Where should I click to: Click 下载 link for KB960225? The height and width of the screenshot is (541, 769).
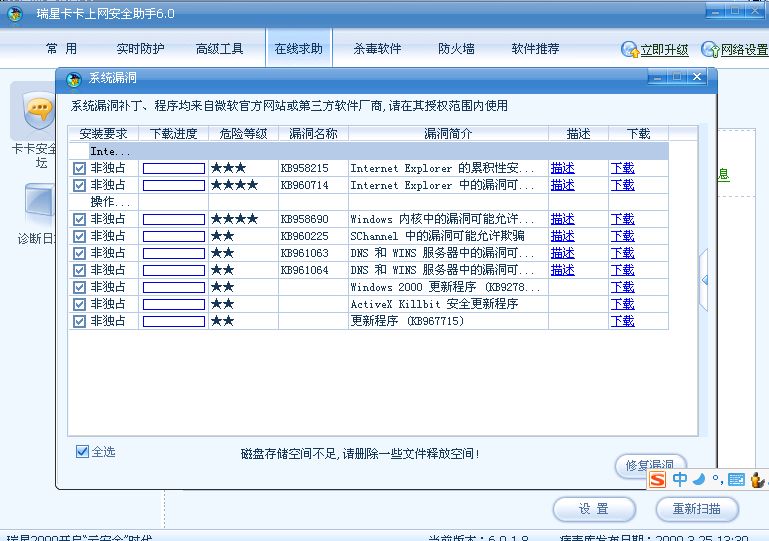623,236
